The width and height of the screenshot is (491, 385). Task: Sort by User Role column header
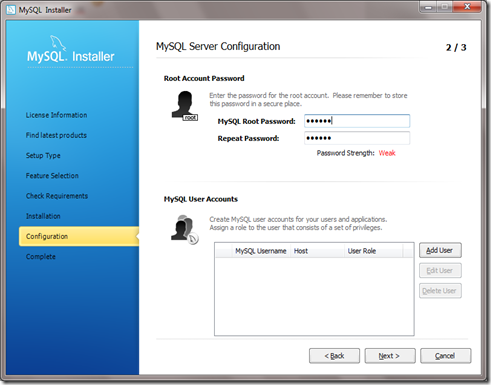[x=373, y=251]
